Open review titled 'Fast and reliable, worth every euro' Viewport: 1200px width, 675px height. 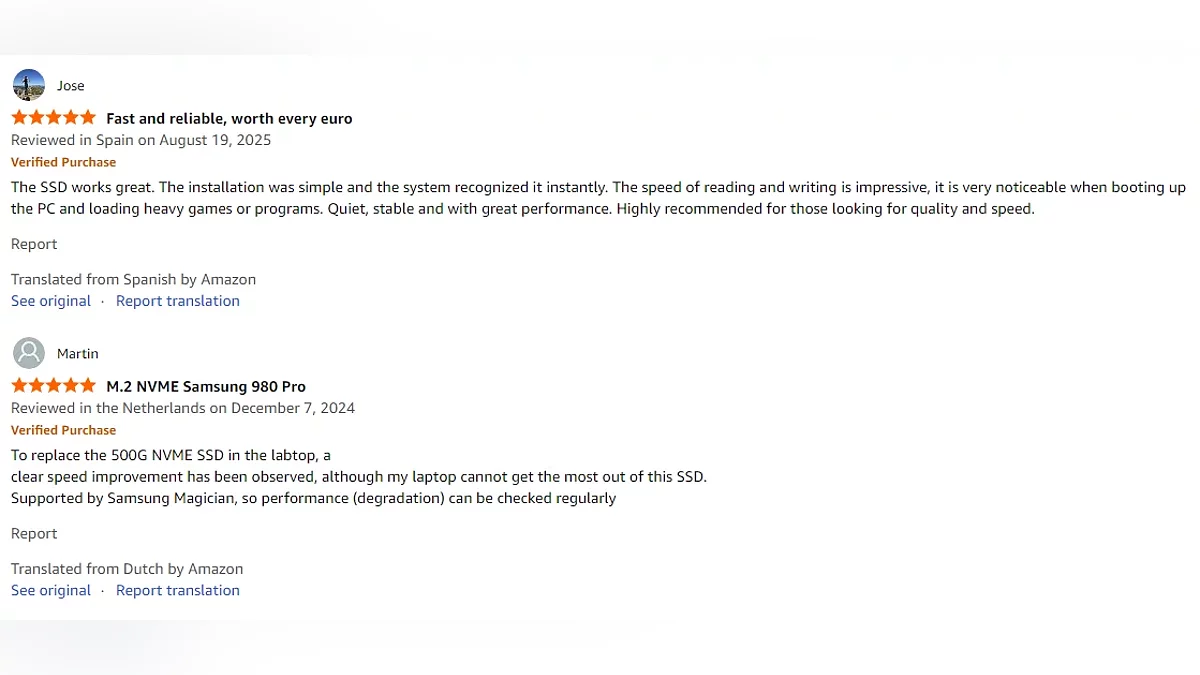click(x=229, y=119)
